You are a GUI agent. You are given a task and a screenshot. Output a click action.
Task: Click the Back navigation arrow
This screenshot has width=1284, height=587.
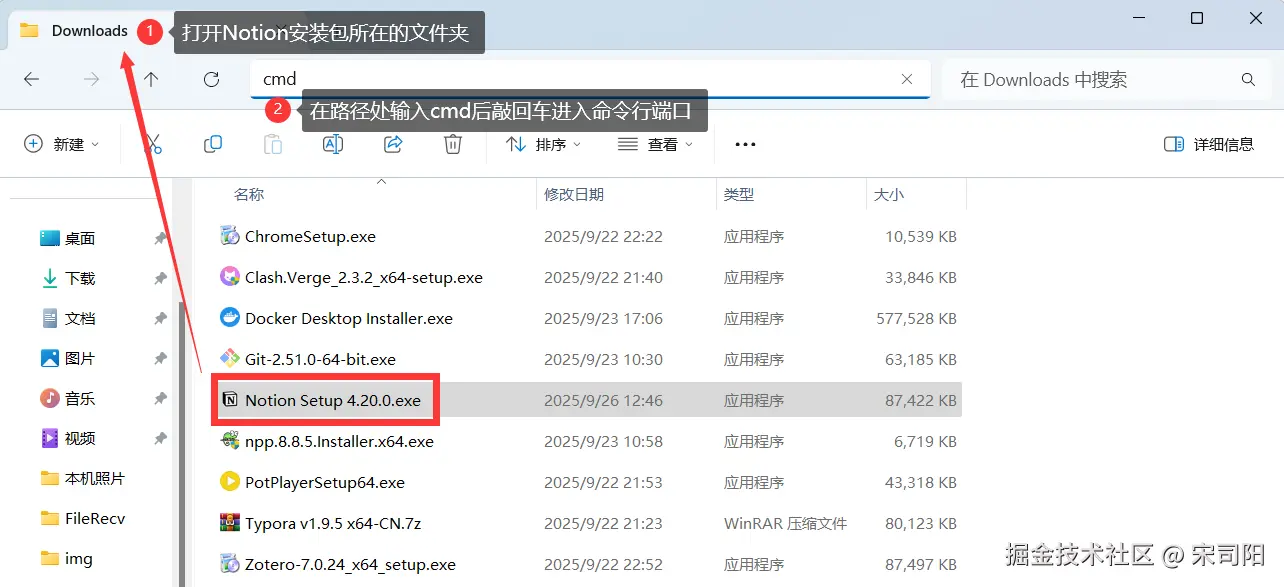tap(31, 79)
